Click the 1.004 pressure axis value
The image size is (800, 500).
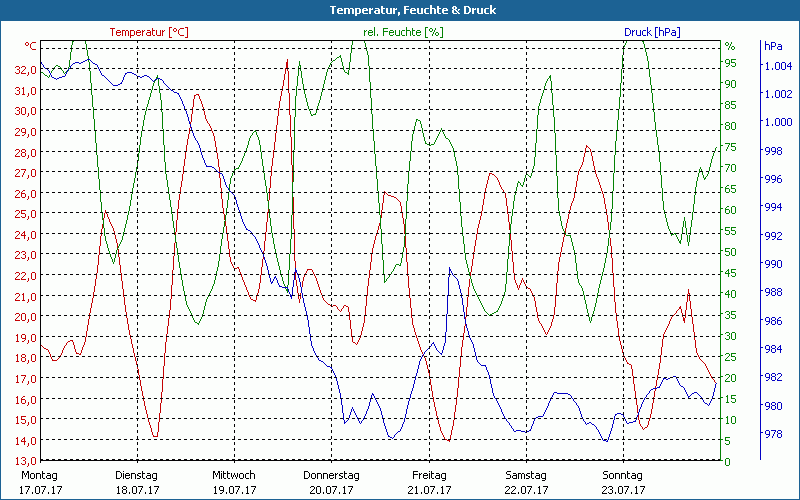[778, 66]
